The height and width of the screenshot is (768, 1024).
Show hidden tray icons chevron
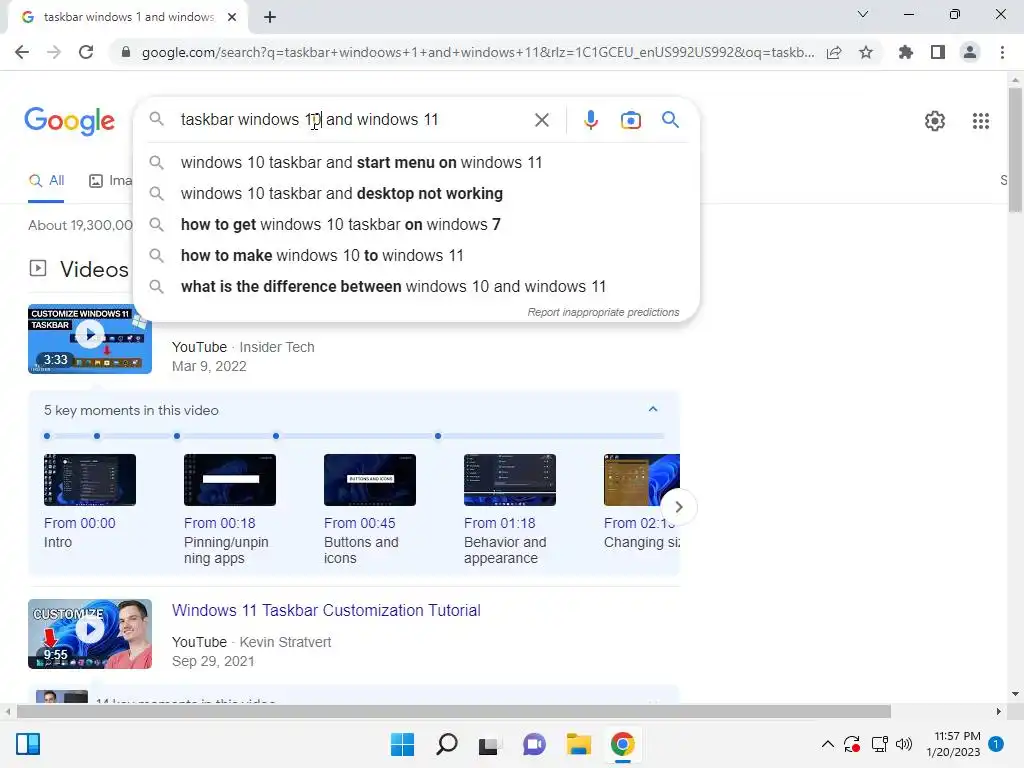click(827, 744)
